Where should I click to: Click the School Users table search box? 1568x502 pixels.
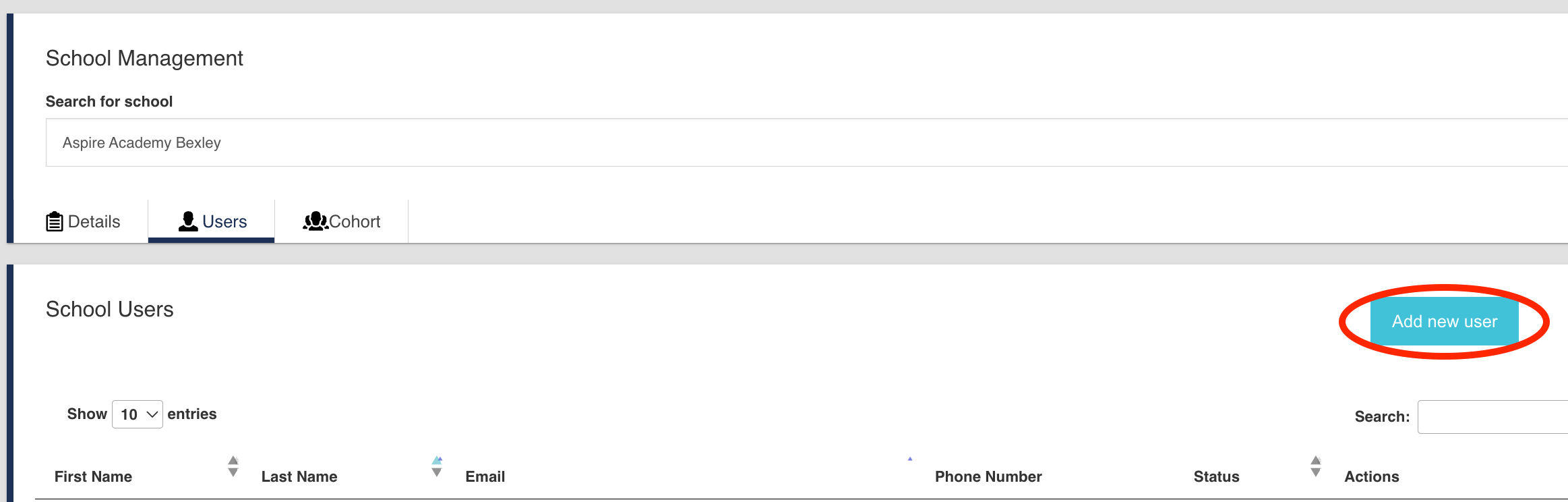(1492, 417)
